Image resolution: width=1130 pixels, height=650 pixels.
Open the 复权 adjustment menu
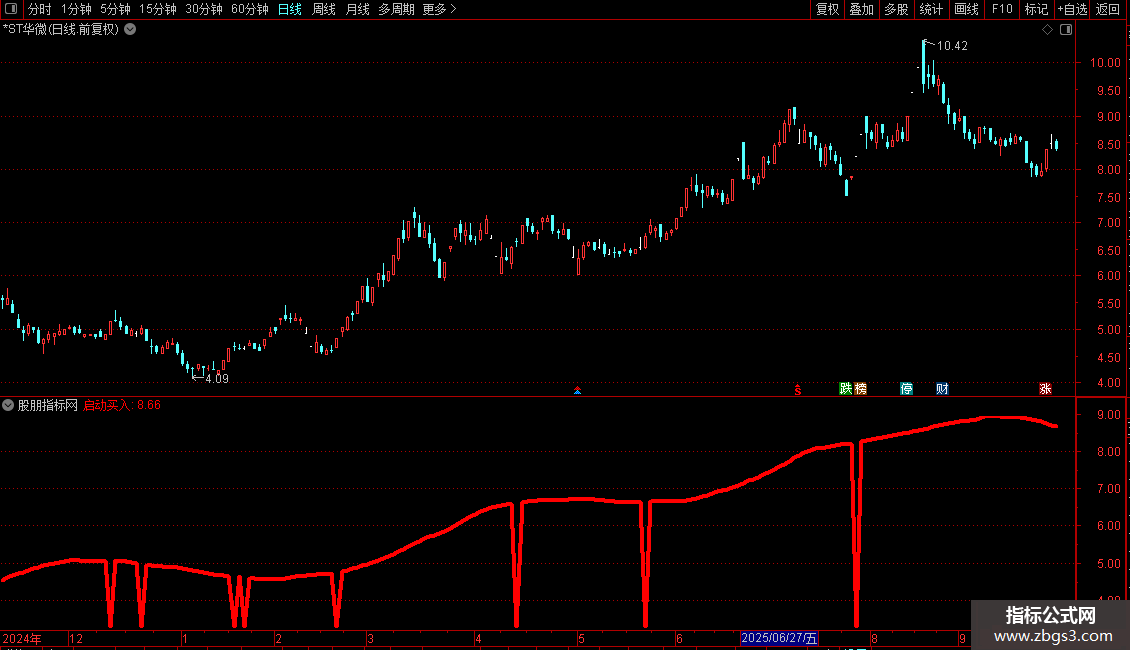pyautogui.click(x=827, y=9)
